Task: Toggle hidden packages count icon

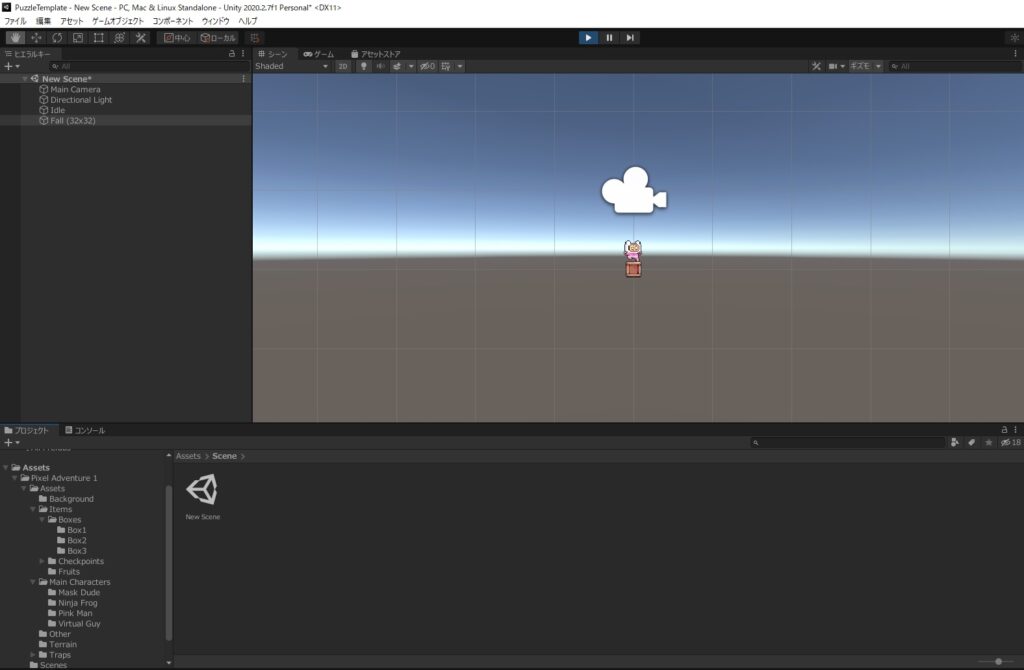Action: pyautogui.click(x=1012, y=442)
